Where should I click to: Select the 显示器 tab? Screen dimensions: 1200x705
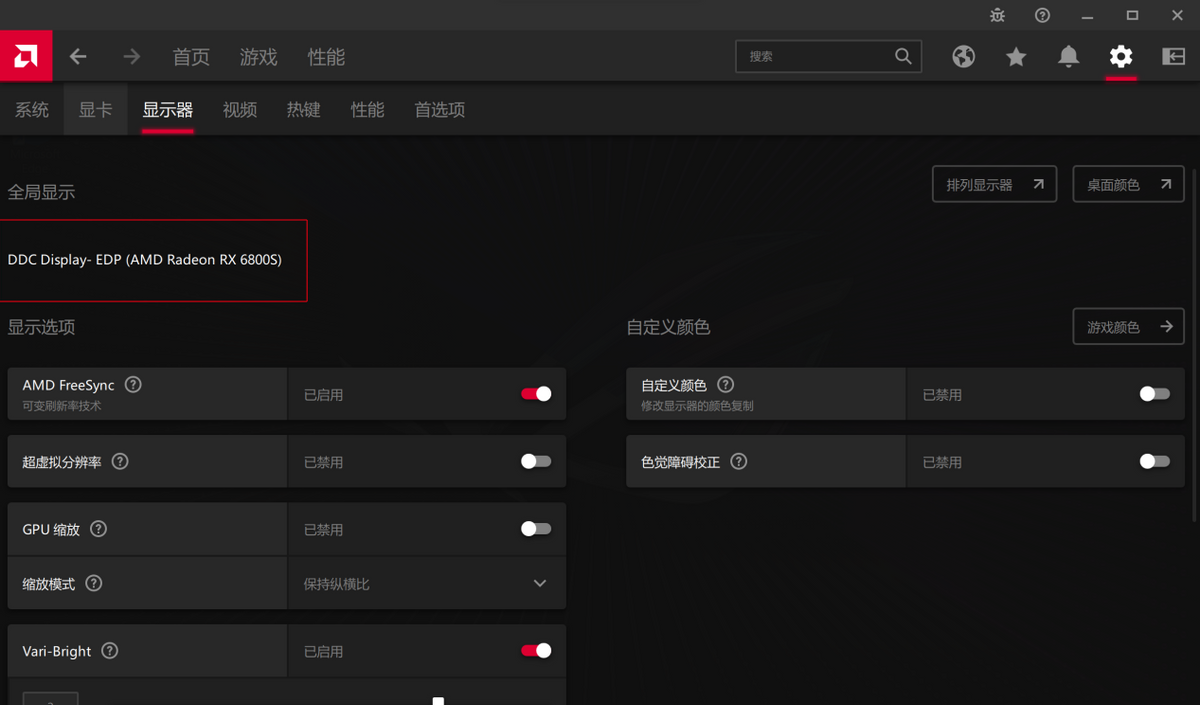(x=168, y=110)
